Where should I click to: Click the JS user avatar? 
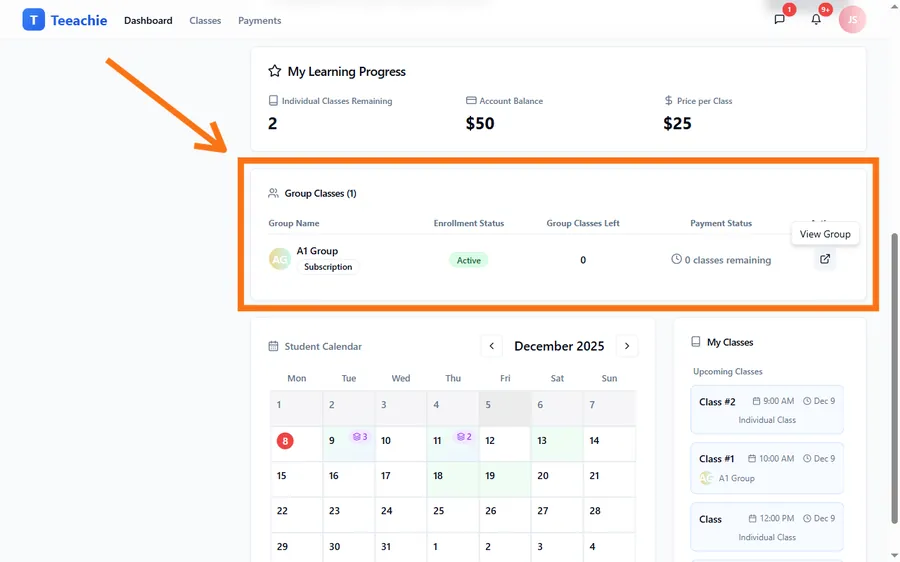pos(852,20)
